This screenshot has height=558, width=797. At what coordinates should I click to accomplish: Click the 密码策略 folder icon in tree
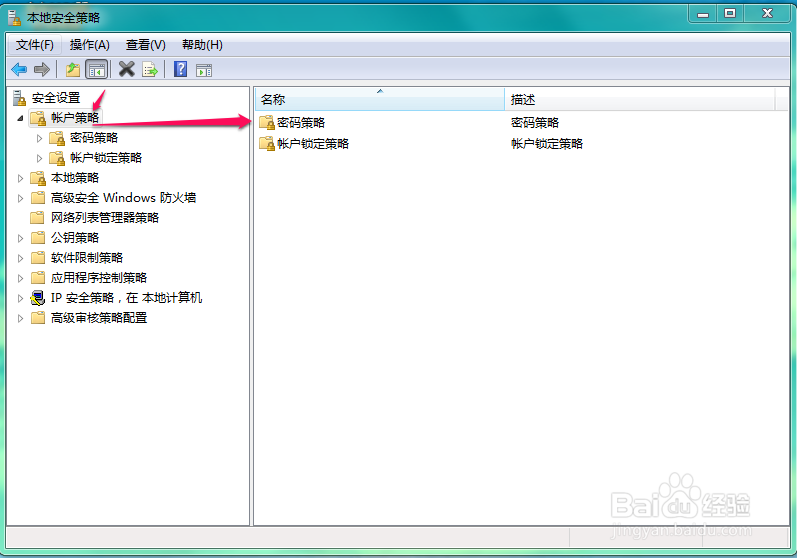click(x=57, y=138)
